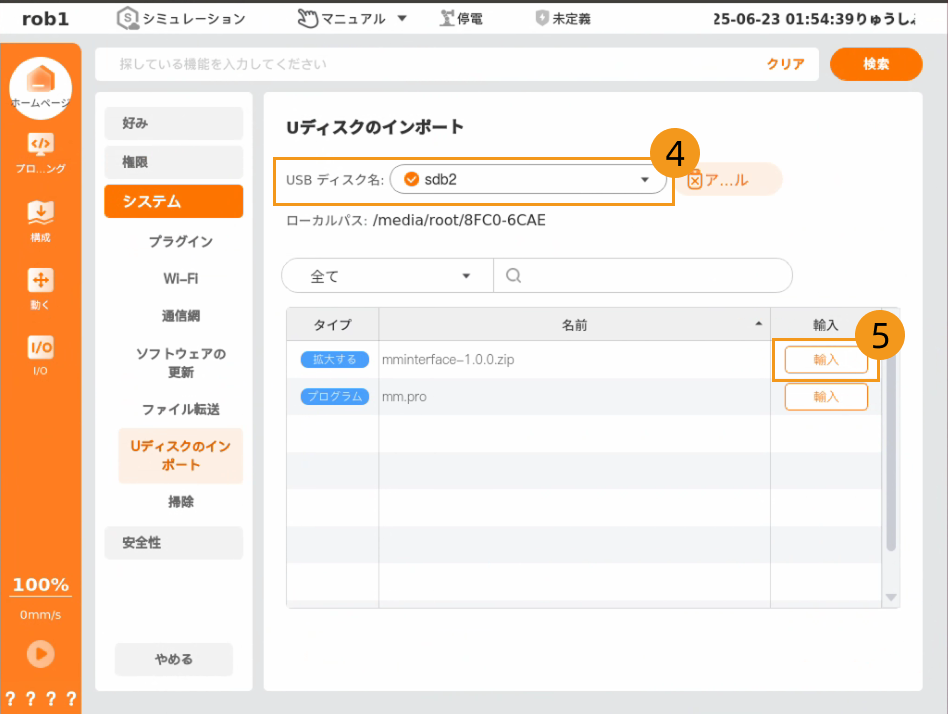Import mminterface-1.0.0.zip with 輸入 button

click(825, 360)
